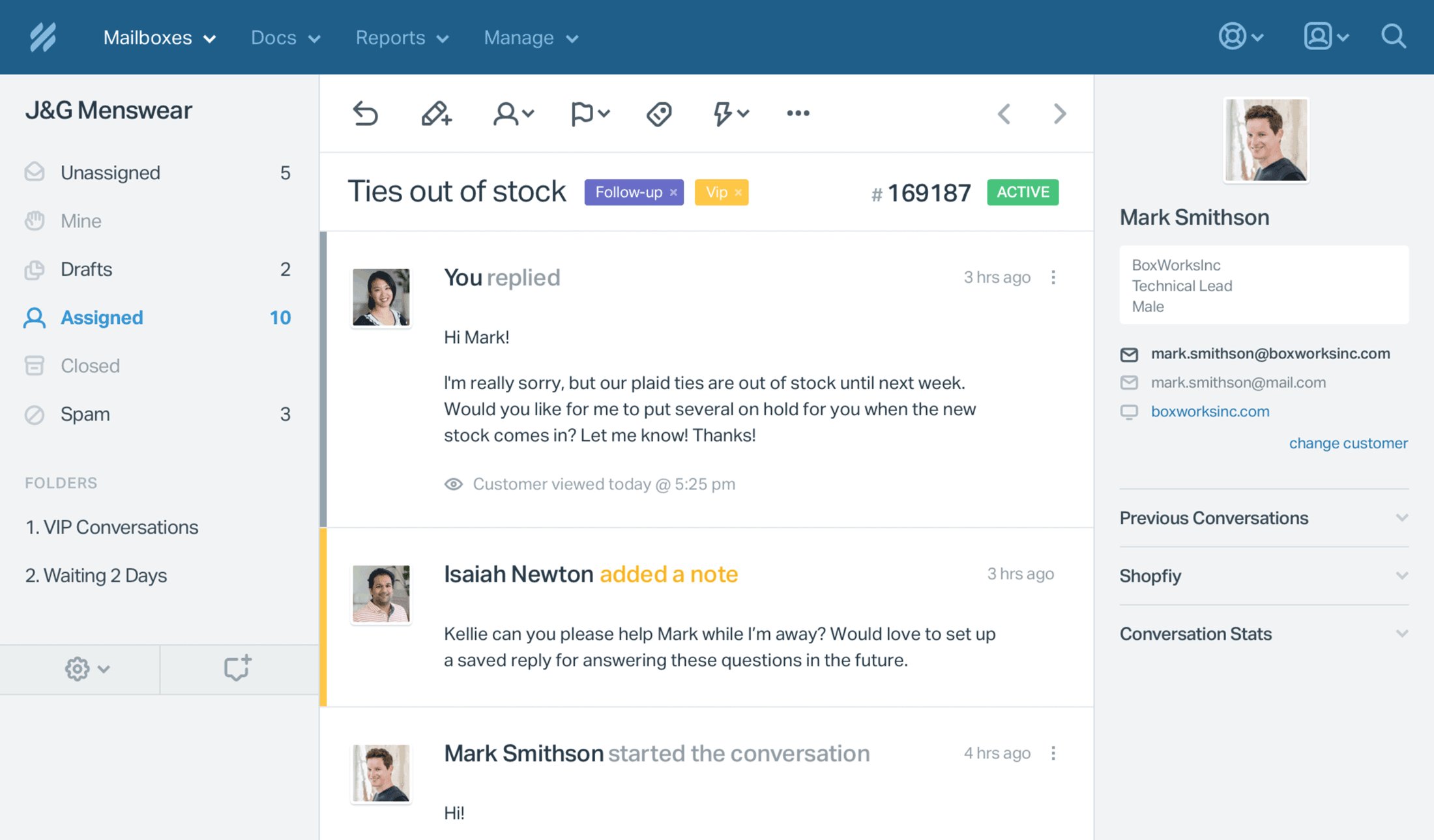Click the boxworksinc.com website link

click(x=1210, y=410)
